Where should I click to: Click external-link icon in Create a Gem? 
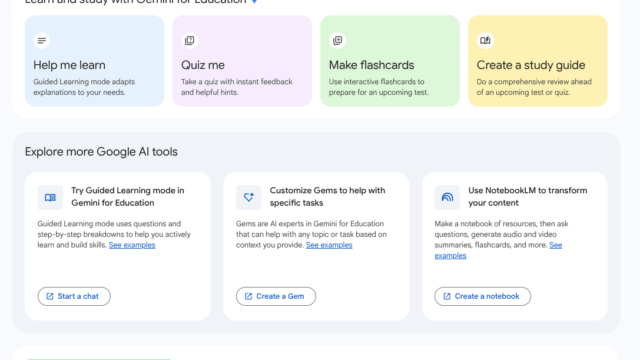pos(248,296)
